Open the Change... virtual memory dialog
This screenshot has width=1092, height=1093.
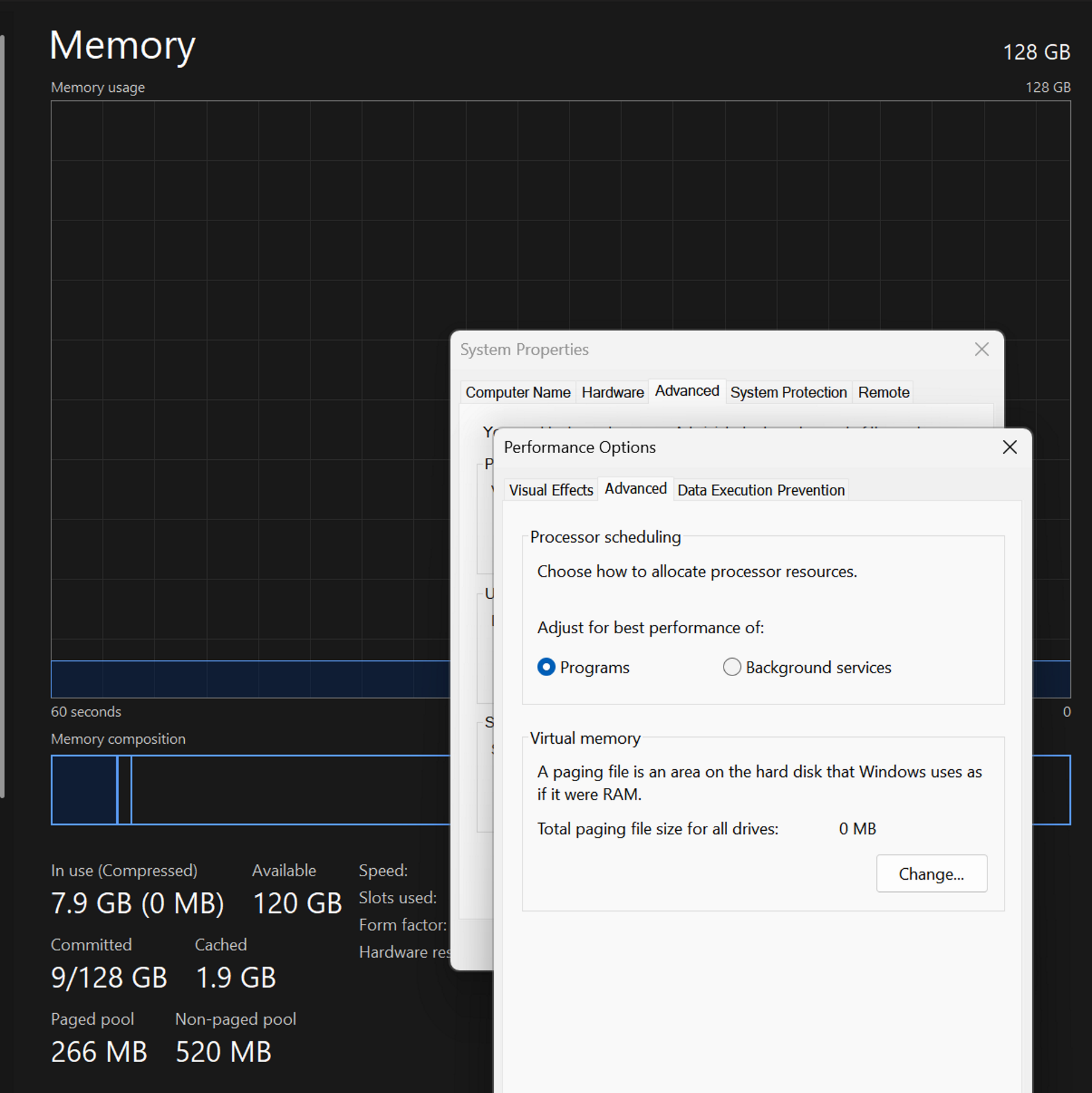pyautogui.click(x=931, y=874)
